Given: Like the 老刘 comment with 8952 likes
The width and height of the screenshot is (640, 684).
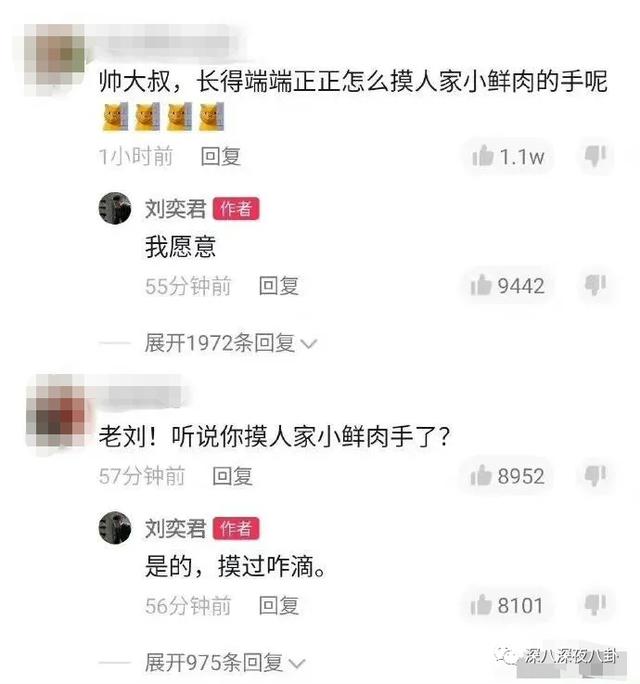Looking at the screenshot, I should (507, 475).
